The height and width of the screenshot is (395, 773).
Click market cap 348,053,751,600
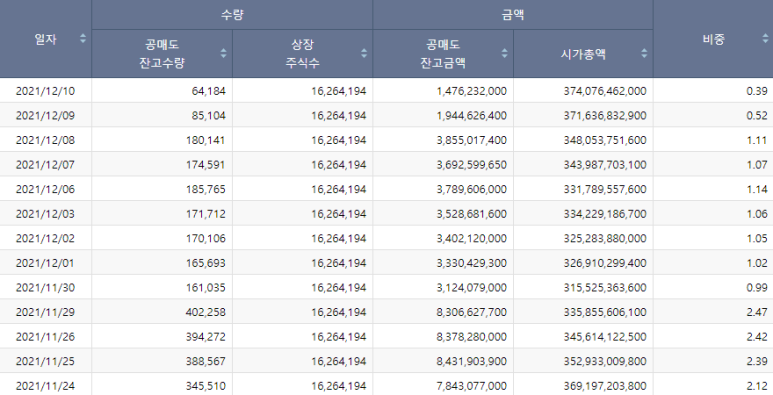tap(605, 140)
